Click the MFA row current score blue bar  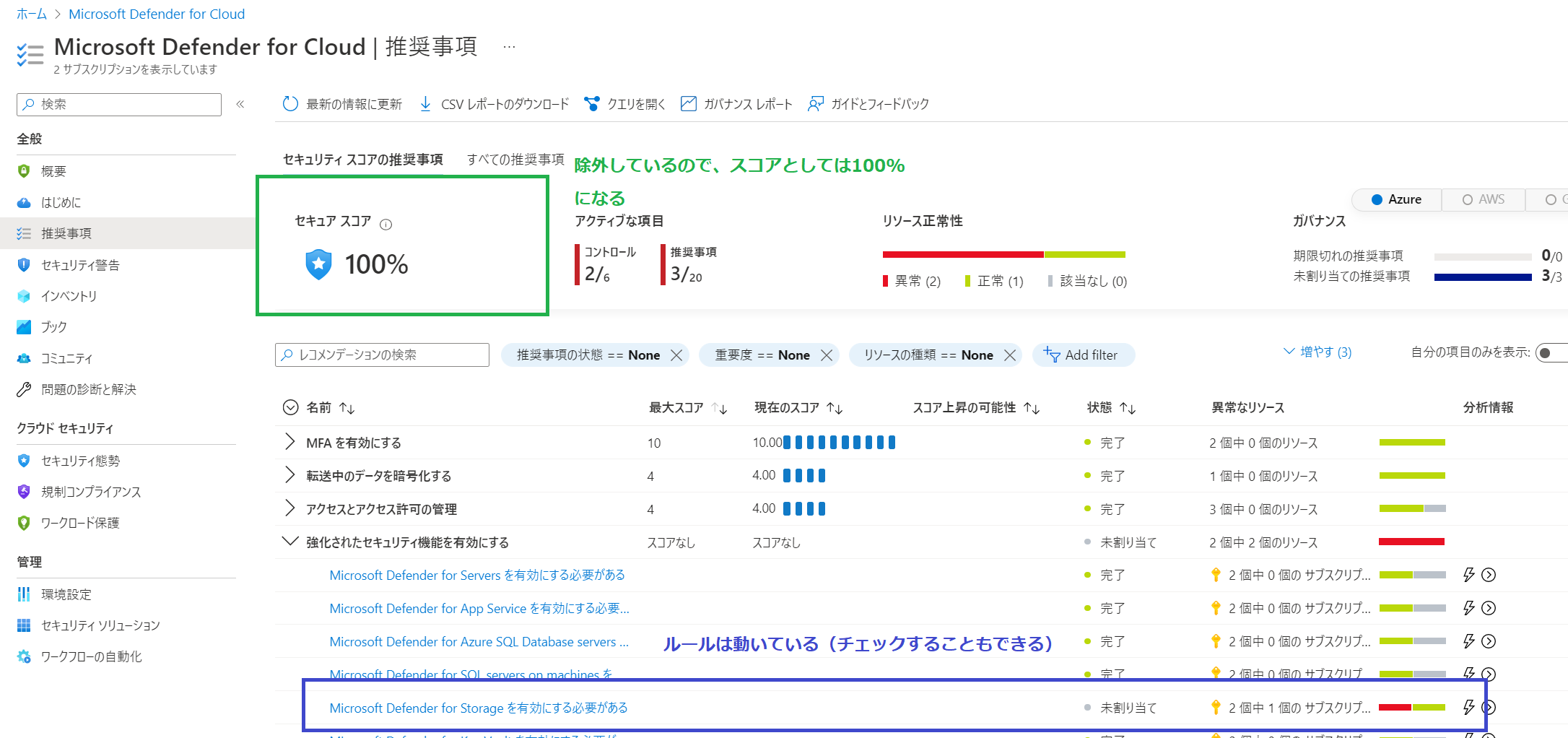click(840, 442)
